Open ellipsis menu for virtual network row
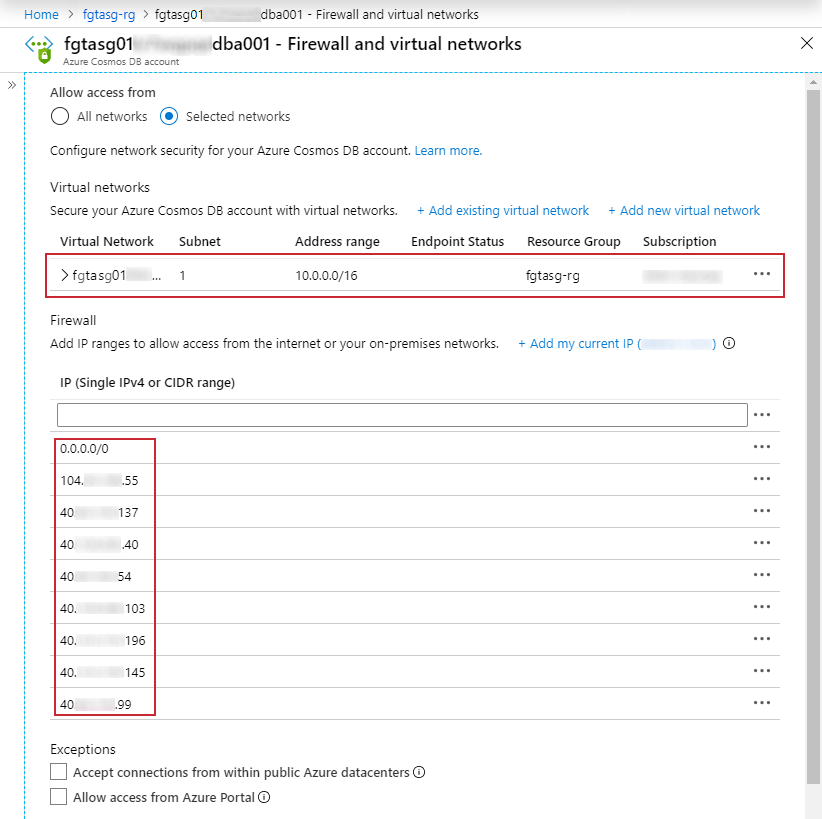 pos(762,275)
